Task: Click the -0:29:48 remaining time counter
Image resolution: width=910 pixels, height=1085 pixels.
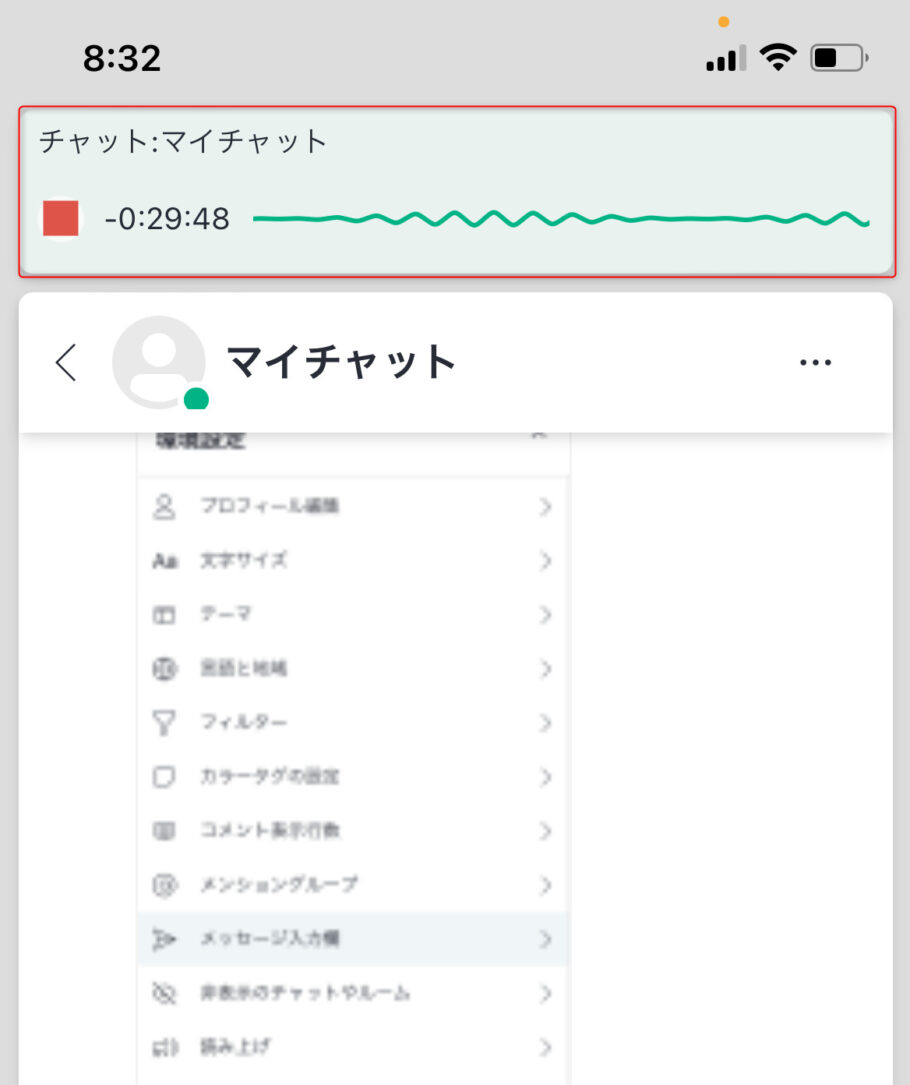Action: tap(167, 219)
